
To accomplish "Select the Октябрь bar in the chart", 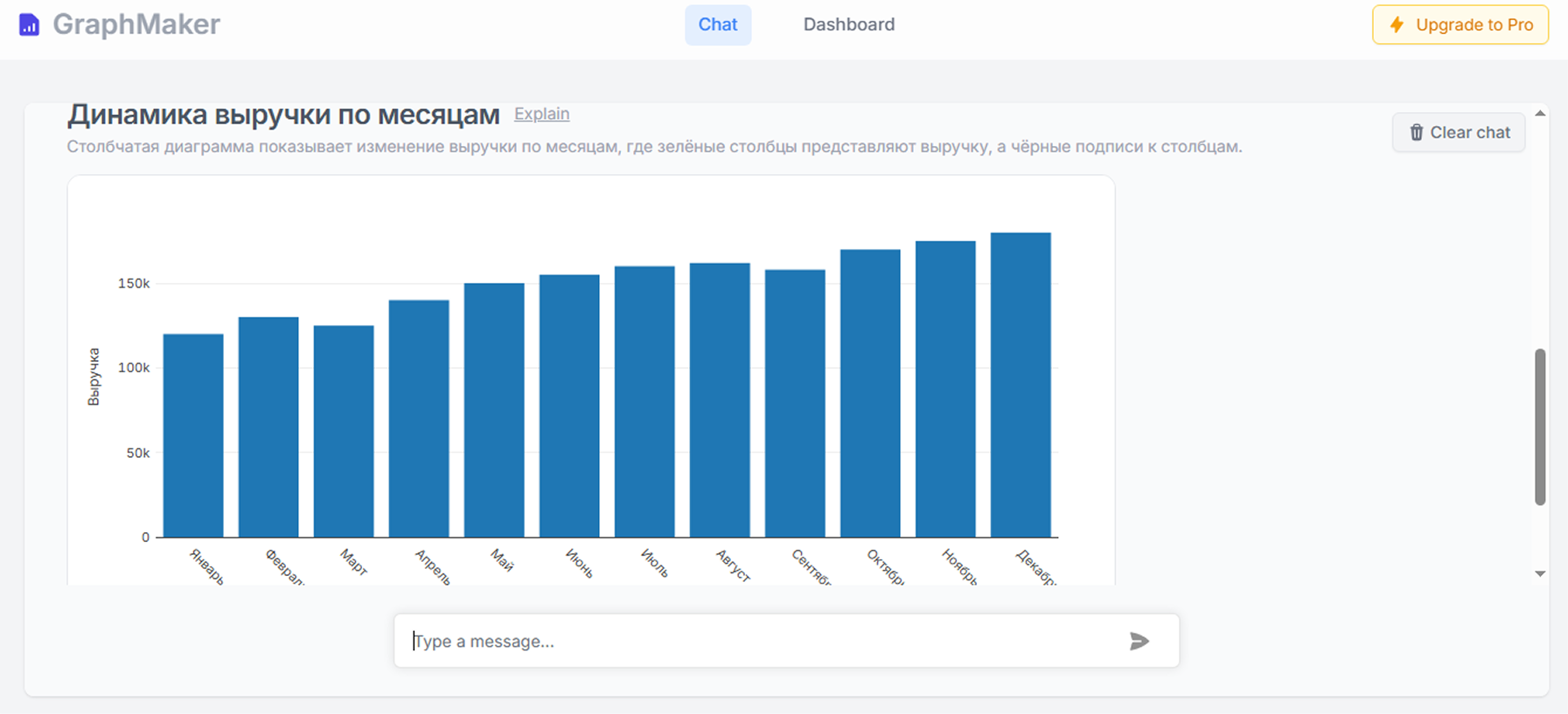I will tap(870, 393).
